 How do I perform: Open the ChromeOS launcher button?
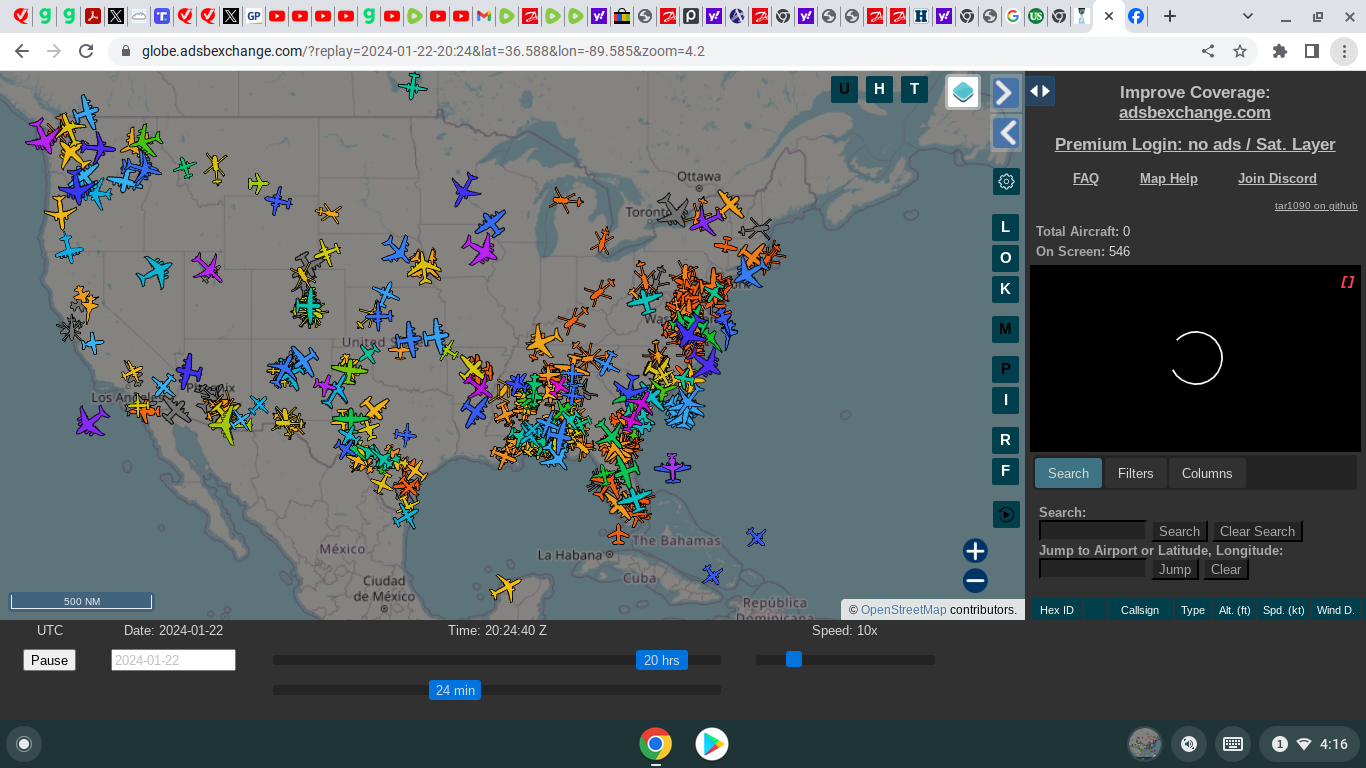click(x=24, y=744)
